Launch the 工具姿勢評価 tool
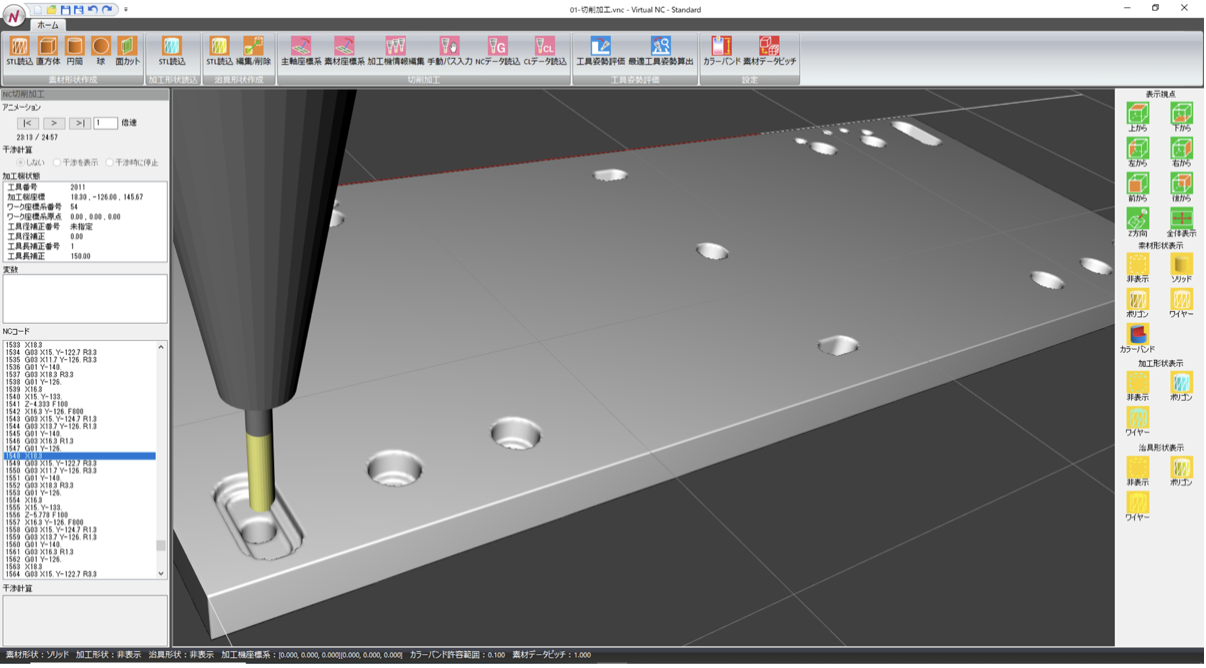The image size is (1206, 668). [600, 48]
